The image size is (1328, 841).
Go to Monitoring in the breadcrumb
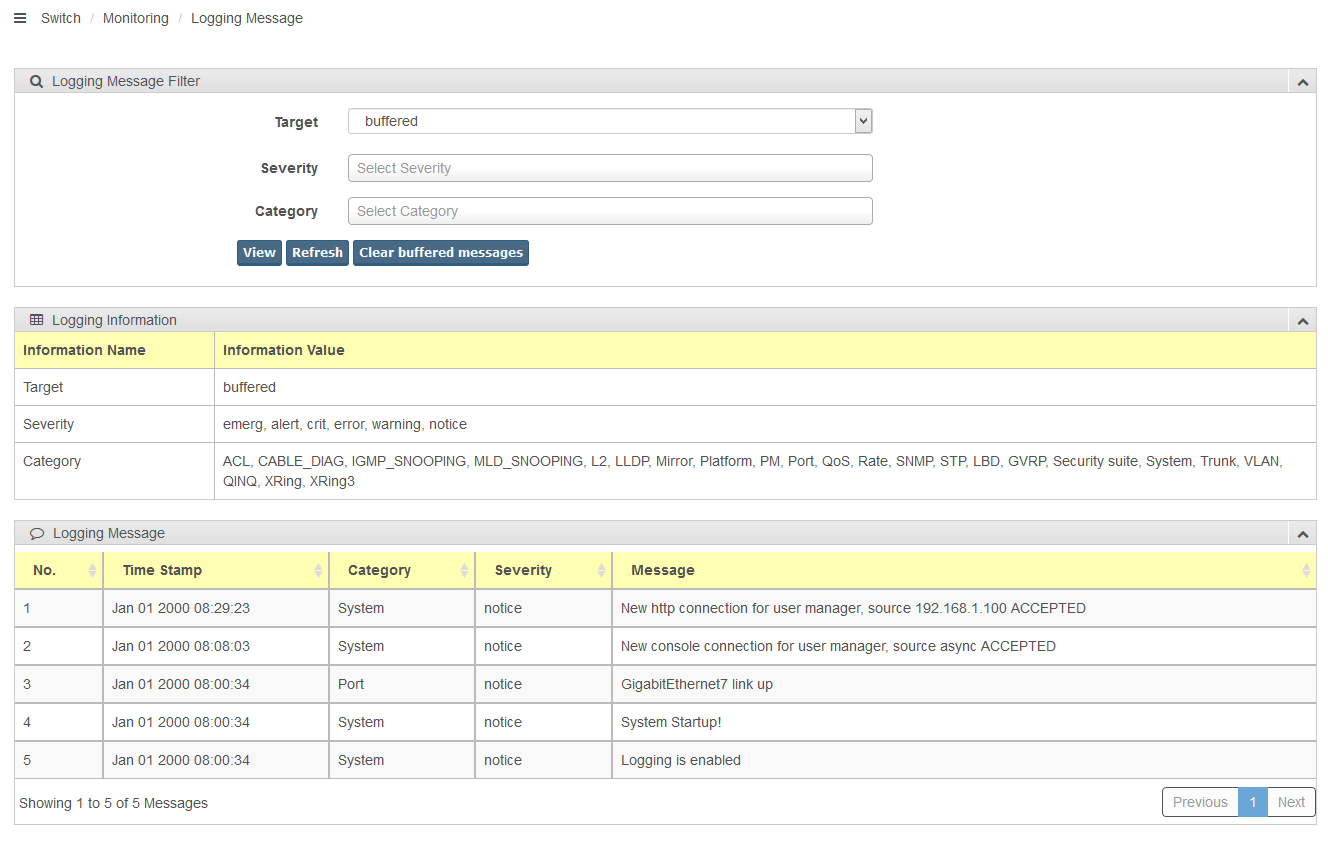[135, 18]
